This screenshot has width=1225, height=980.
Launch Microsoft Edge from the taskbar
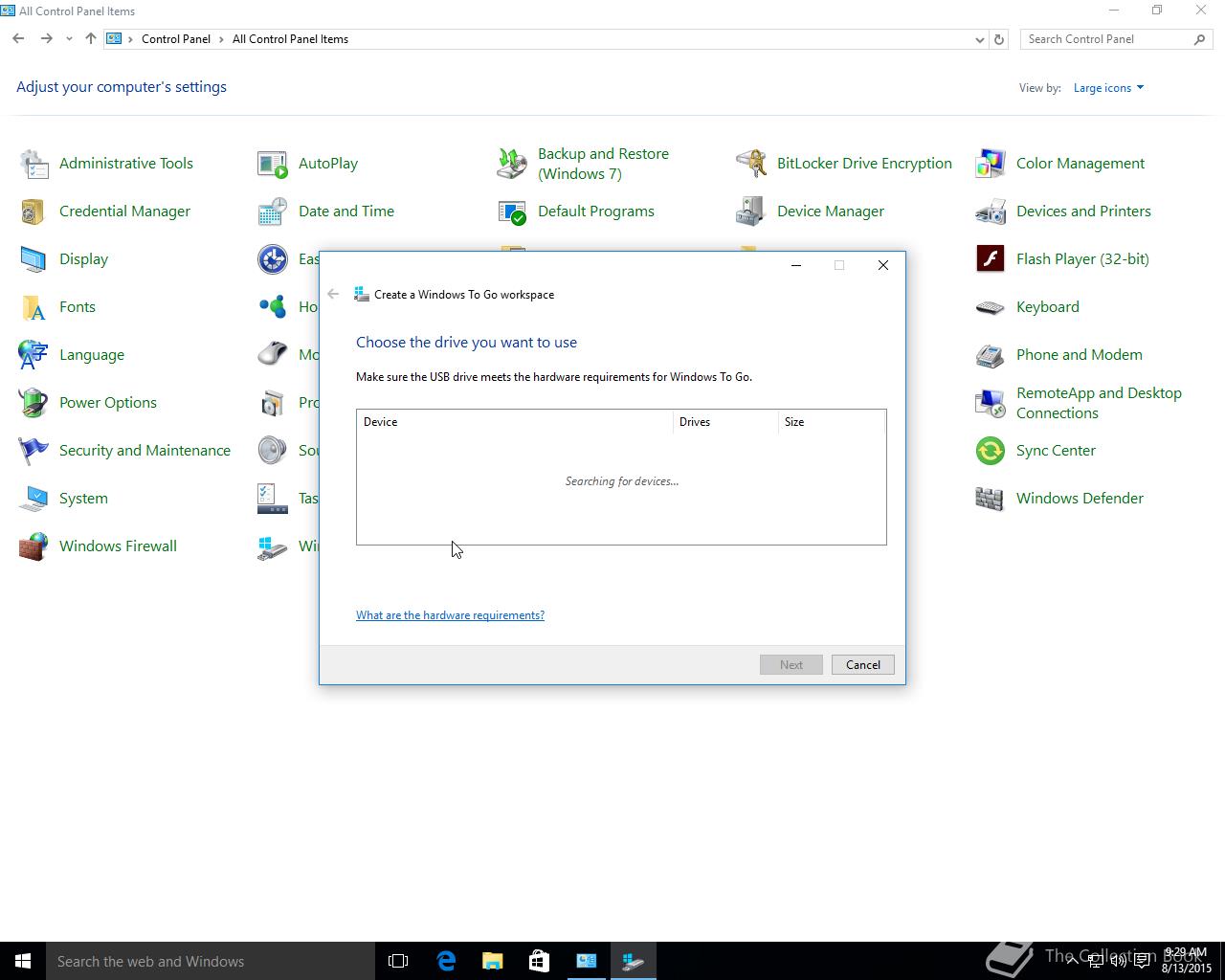tap(446, 961)
